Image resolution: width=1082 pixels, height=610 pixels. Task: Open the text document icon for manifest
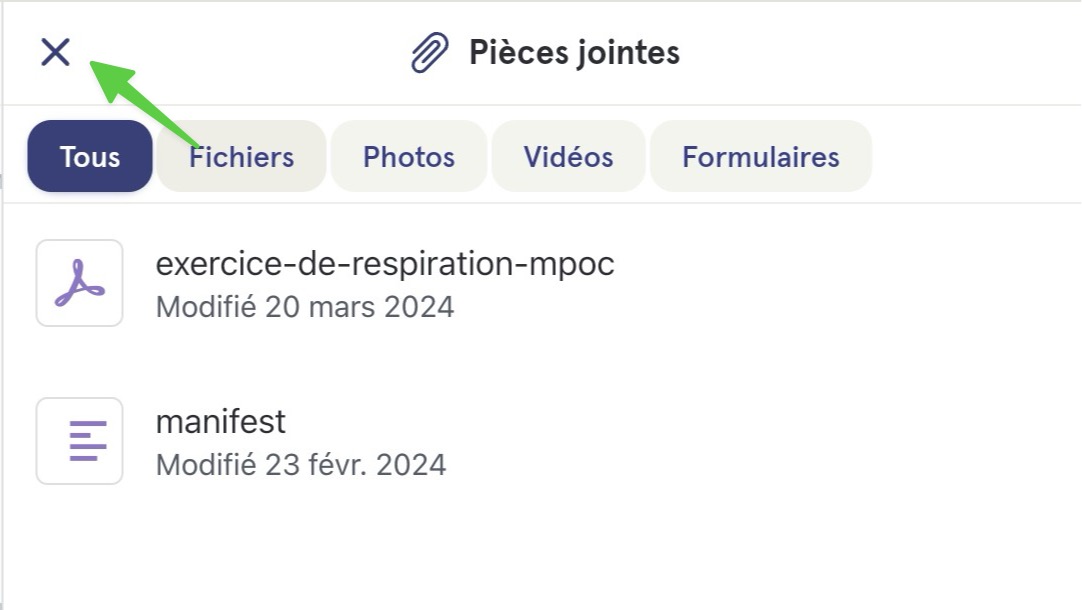pyautogui.click(x=79, y=441)
